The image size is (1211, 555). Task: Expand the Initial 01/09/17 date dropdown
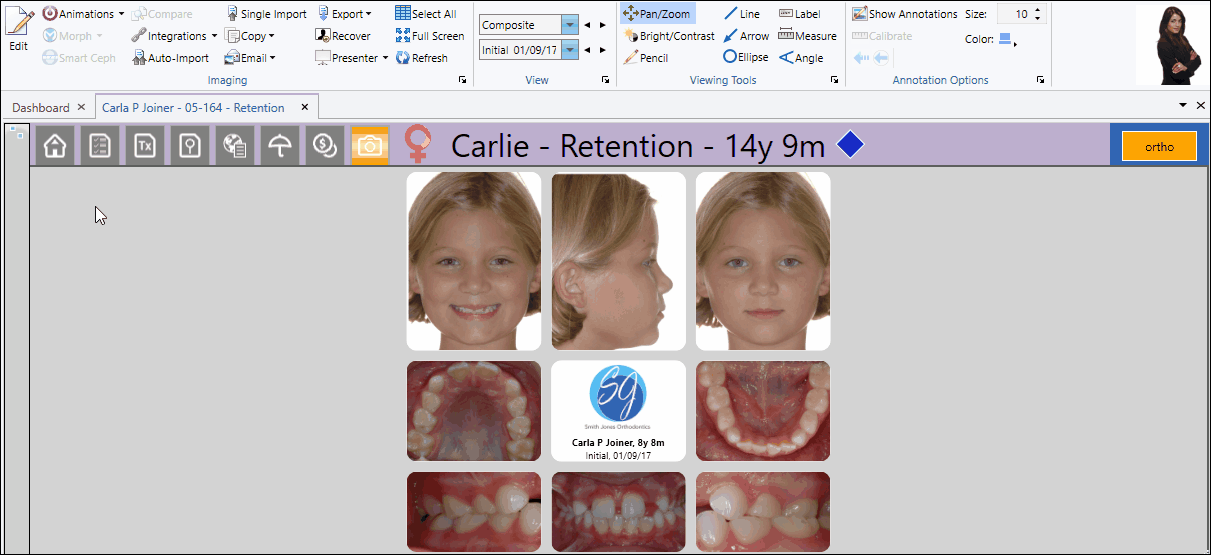pos(569,50)
